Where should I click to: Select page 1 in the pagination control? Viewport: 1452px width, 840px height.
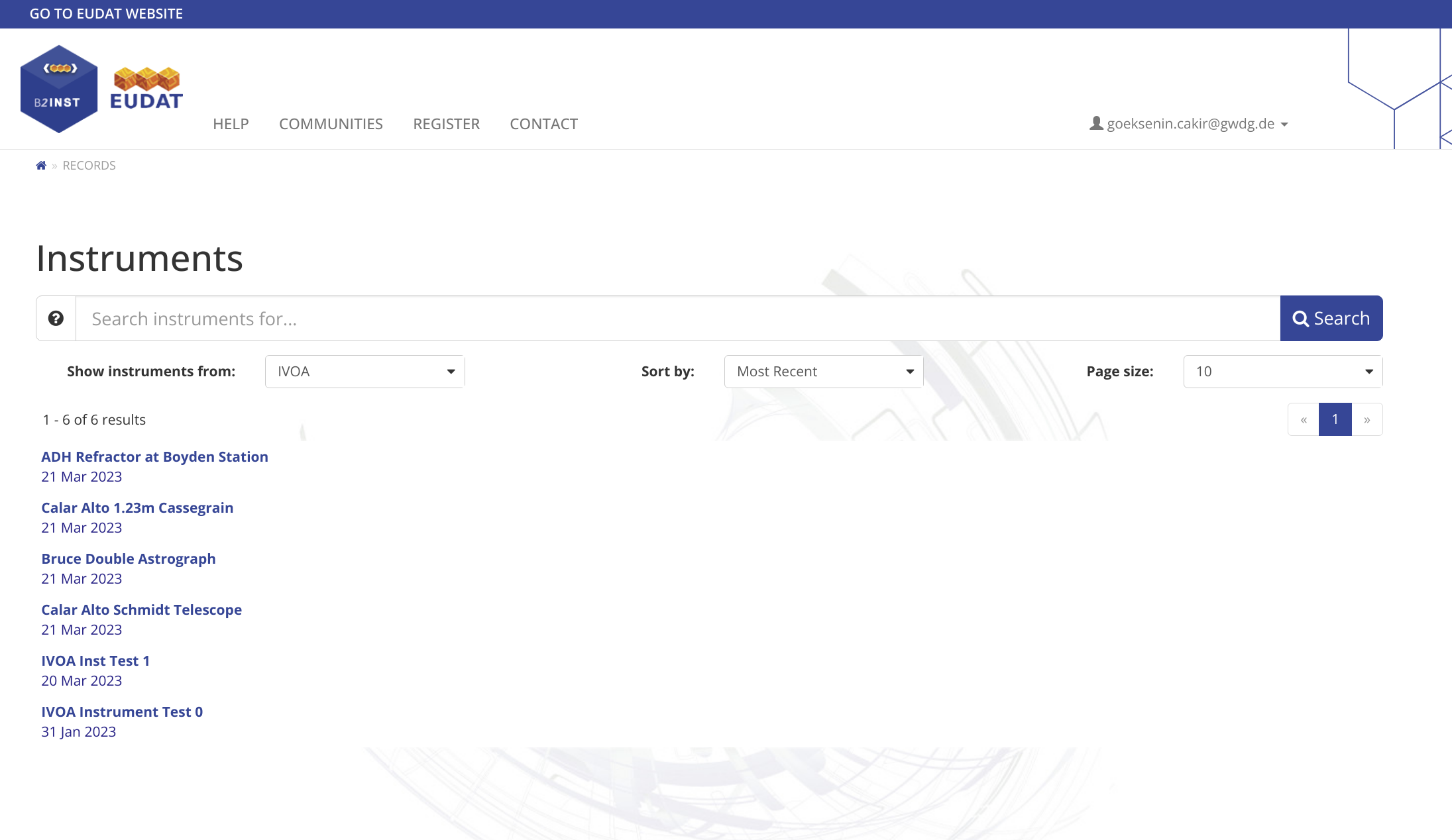pyautogui.click(x=1335, y=419)
